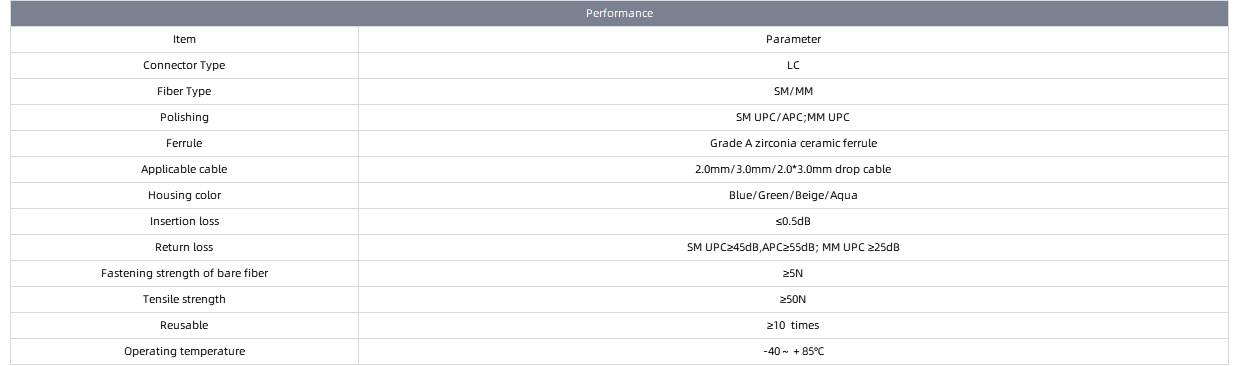This screenshot has height=366, width=1240.
Task: Select the Polishing row label
Action: coord(184,117)
